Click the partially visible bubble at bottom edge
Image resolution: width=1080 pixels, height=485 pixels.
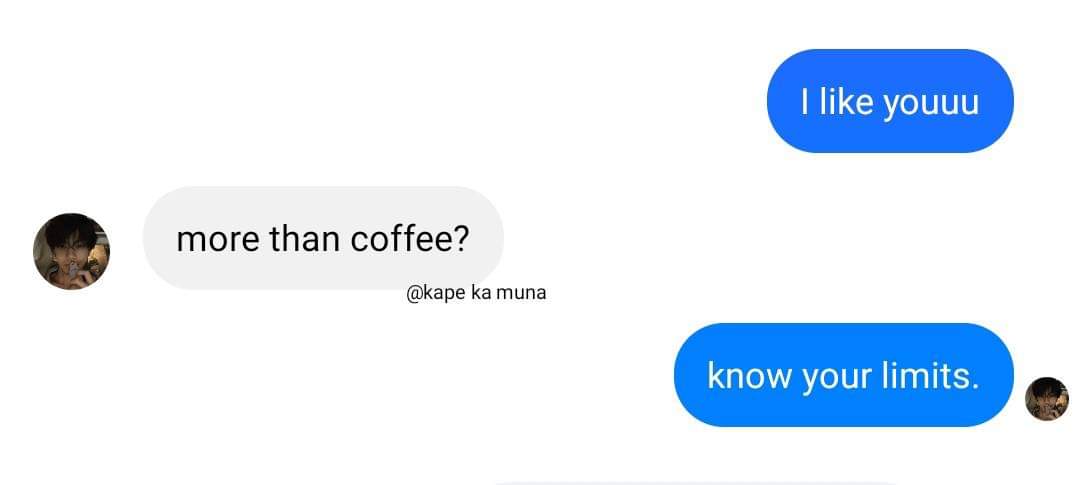[696, 483]
